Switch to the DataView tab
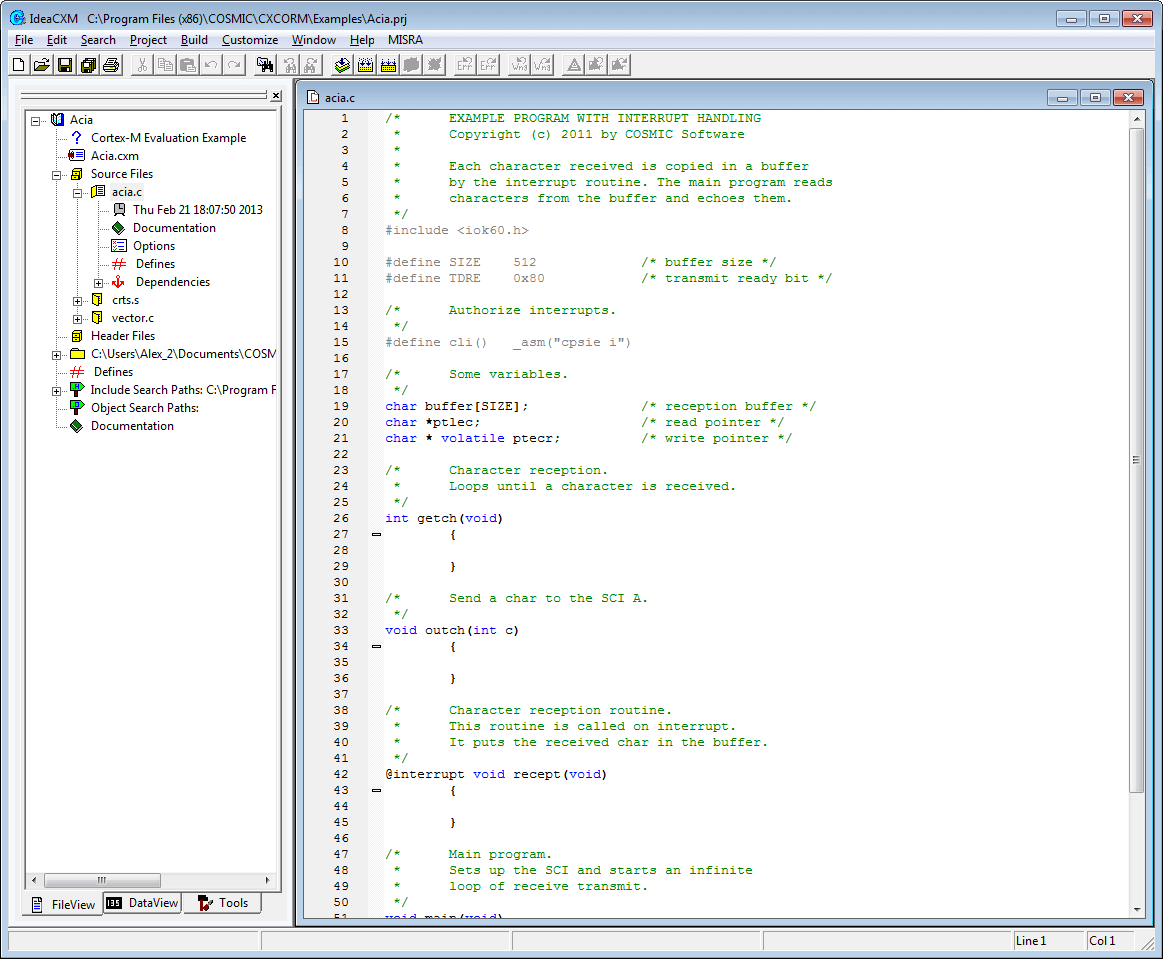Image resolution: width=1163 pixels, height=959 pixels. 143,903
